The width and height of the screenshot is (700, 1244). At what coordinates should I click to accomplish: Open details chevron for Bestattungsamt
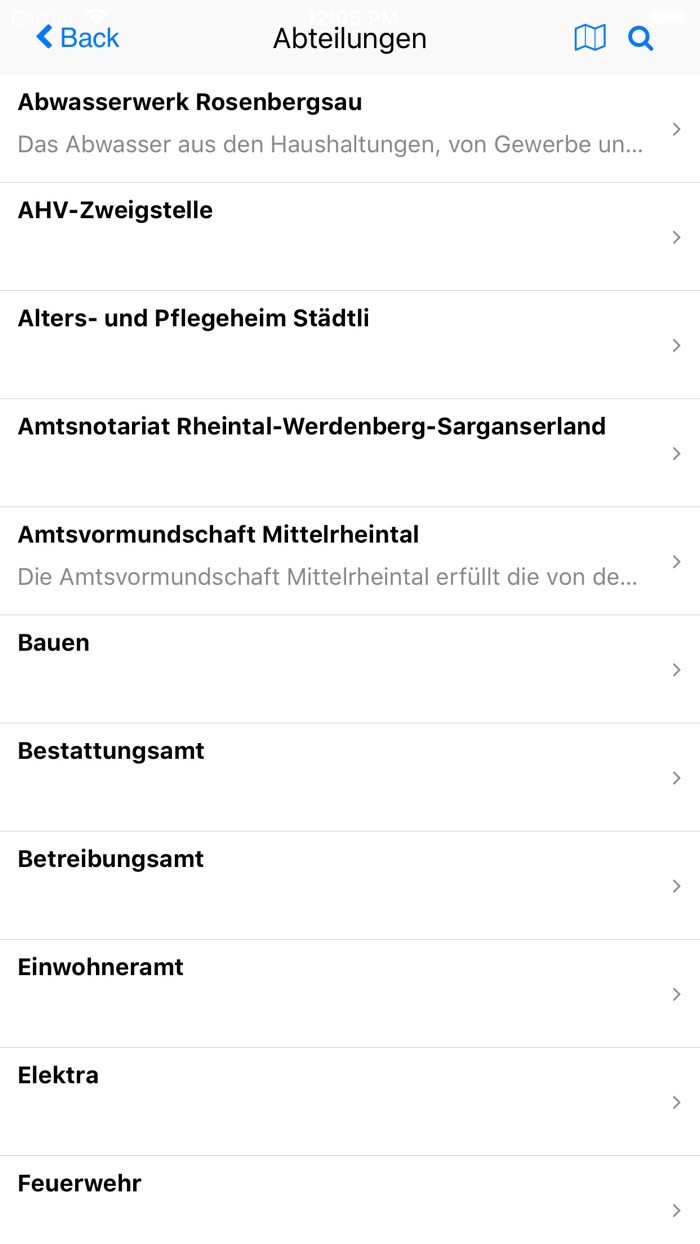(x=676, y=777)
